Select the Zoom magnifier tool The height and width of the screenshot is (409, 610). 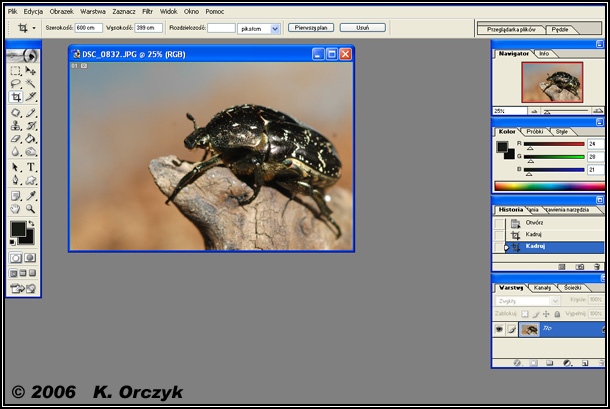(31, 209)
